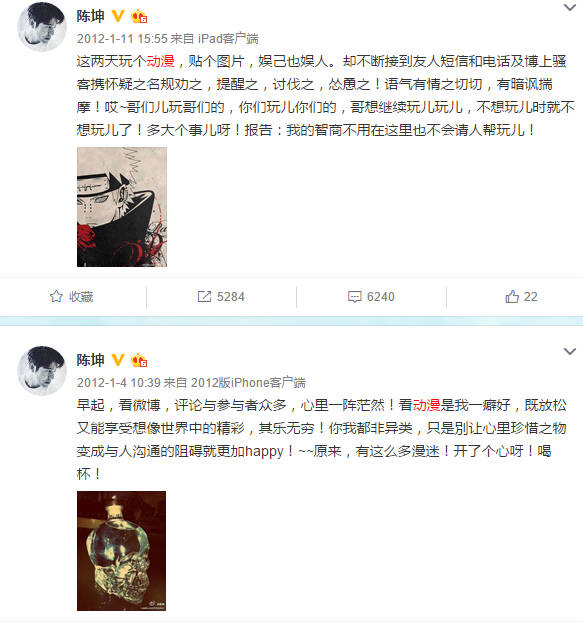Open 陈坤's avatar on the first post
The image size is (583, 626).
(x=42, y=26)
